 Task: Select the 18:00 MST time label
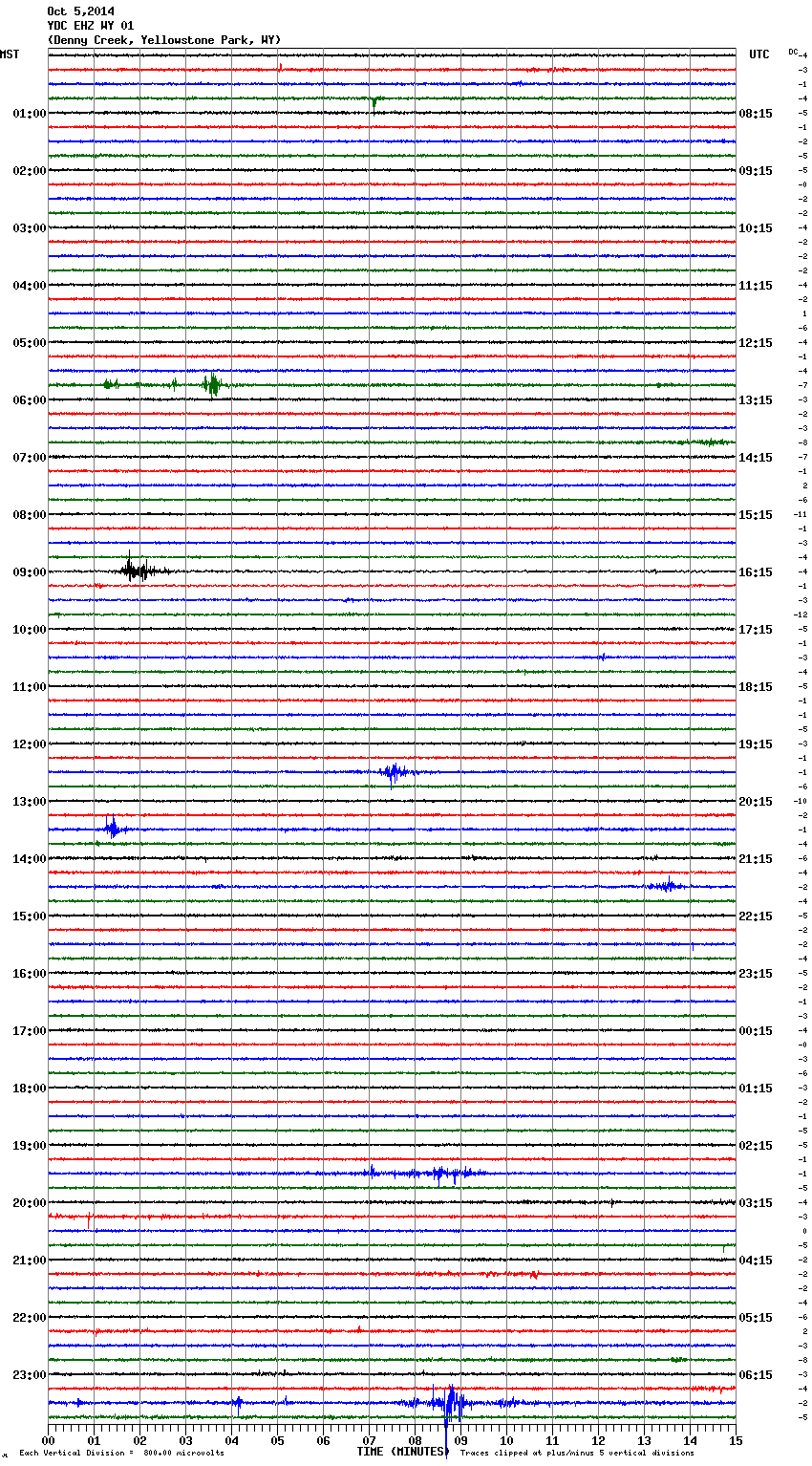[29, 1089]
